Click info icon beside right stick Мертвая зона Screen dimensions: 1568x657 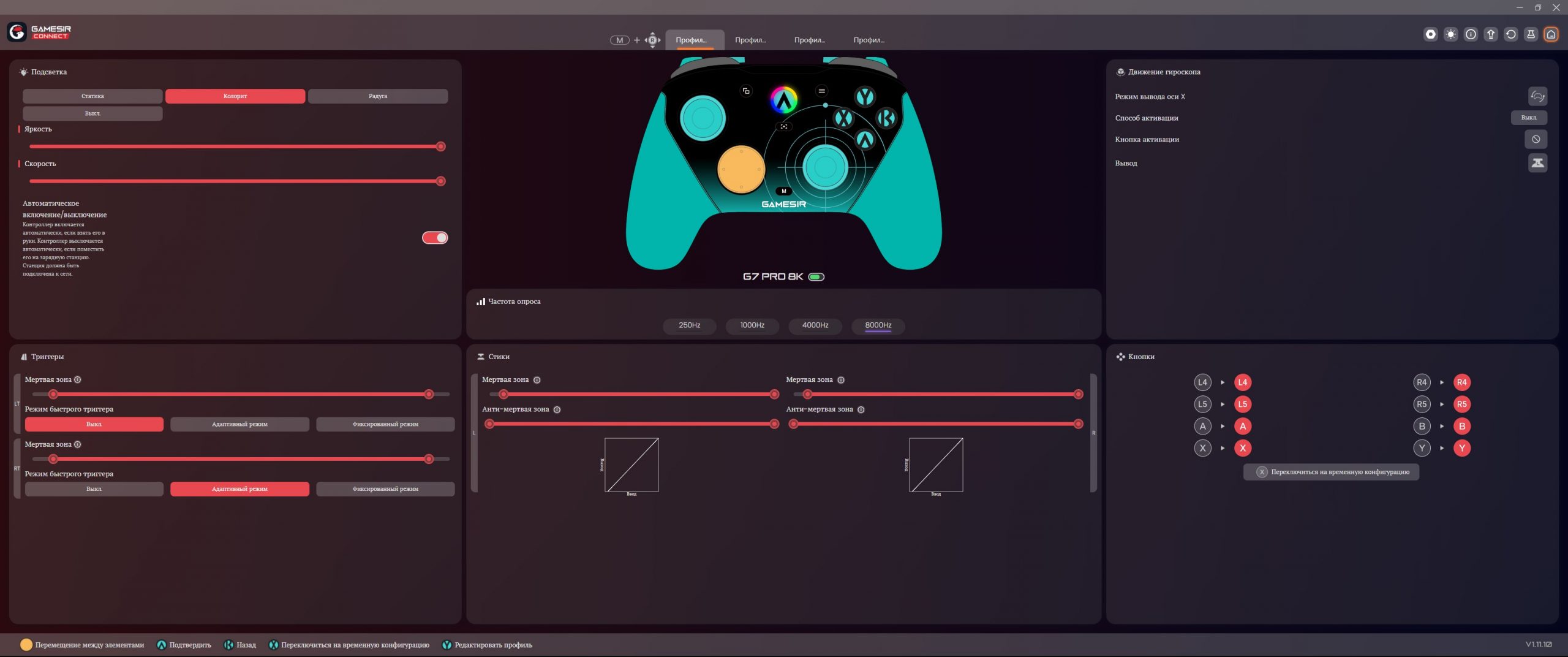pyautogui.click(x=841, y=380)
